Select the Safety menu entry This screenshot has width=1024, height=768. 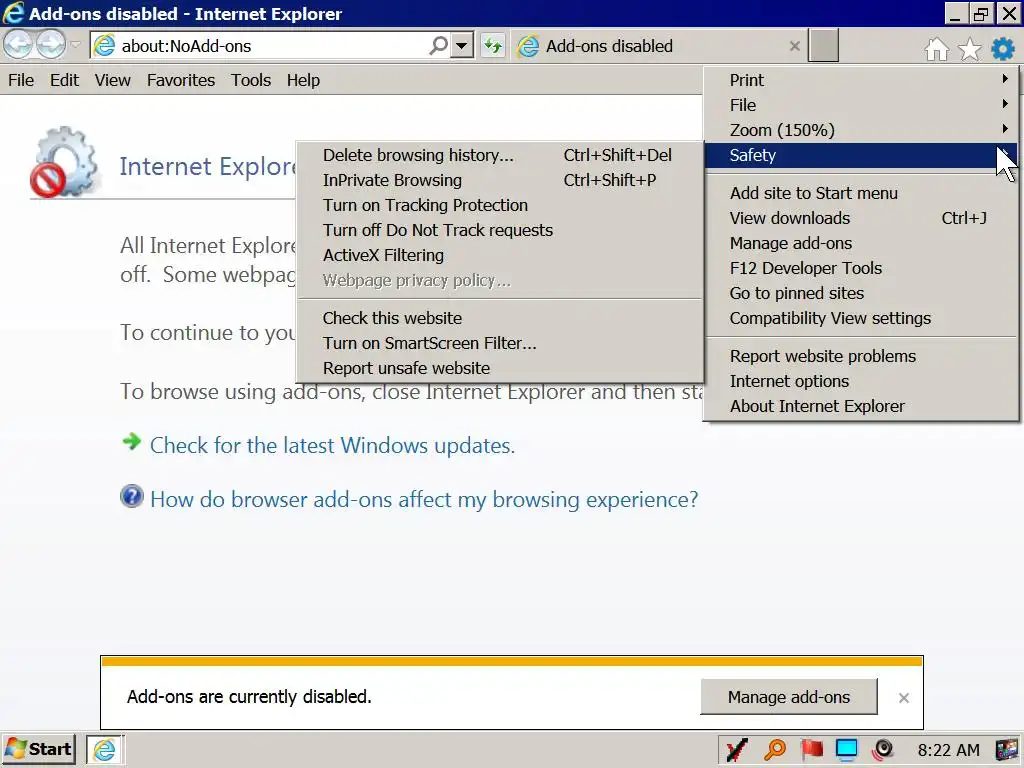click(861, 155)
